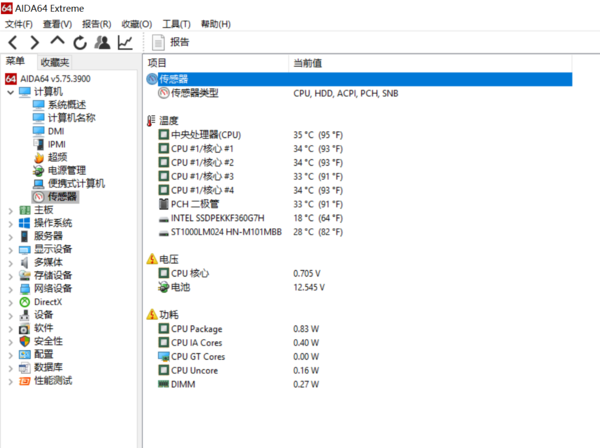Select the ST1000LM024 HN-M101MBB row

pyautogui.click(x=359, y=232)
